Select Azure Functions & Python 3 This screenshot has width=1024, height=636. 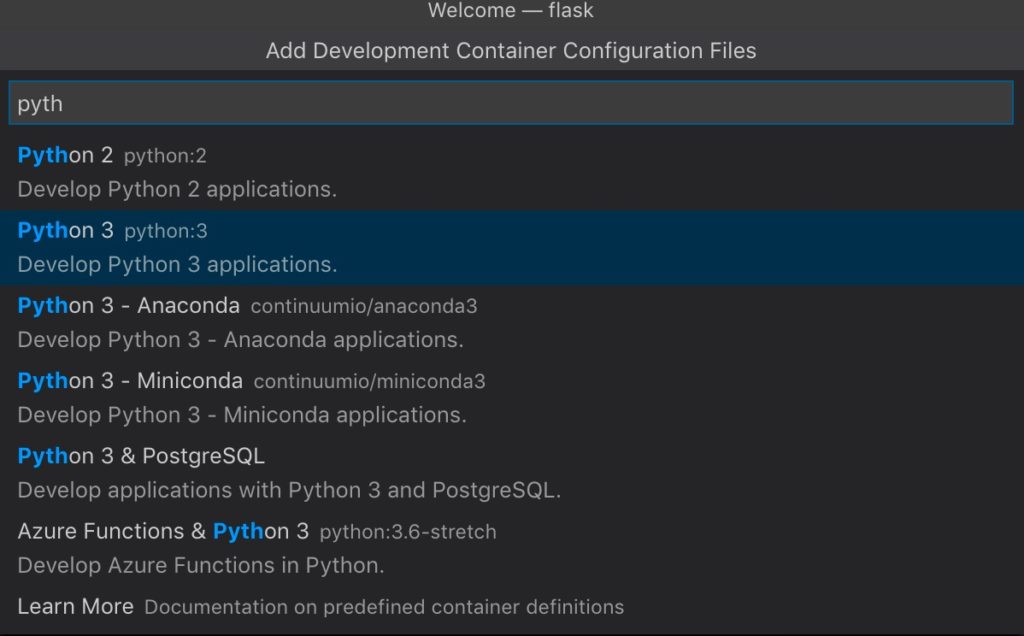click(x=512, y=548)
